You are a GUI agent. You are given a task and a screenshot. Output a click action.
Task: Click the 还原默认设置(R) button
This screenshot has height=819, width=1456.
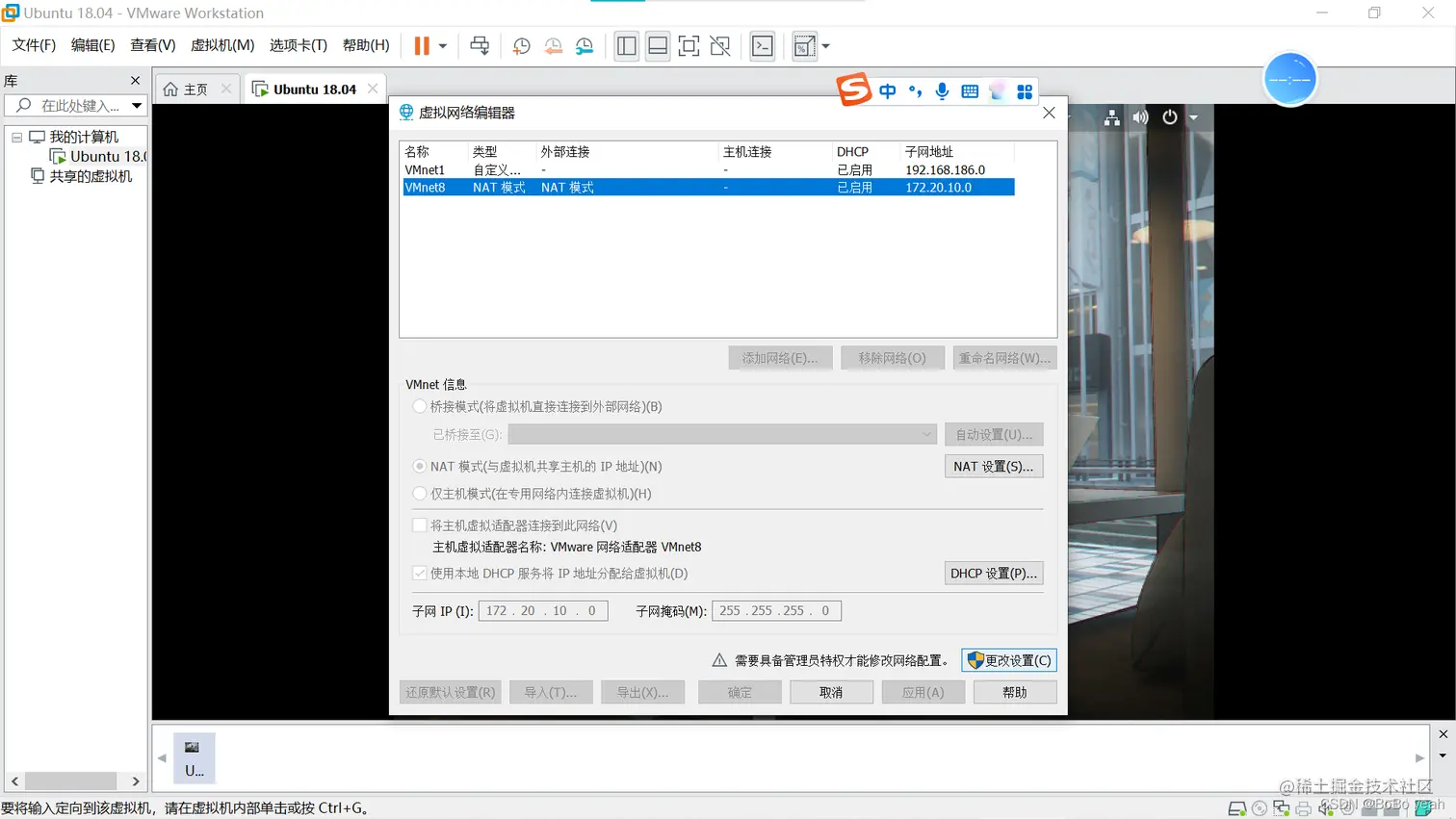[450, 692]
